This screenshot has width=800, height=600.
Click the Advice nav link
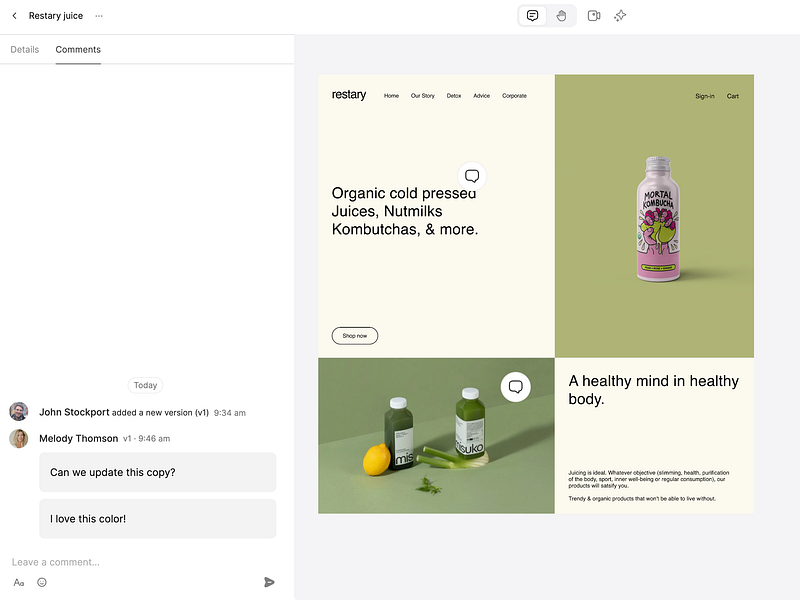coord(481,96)
